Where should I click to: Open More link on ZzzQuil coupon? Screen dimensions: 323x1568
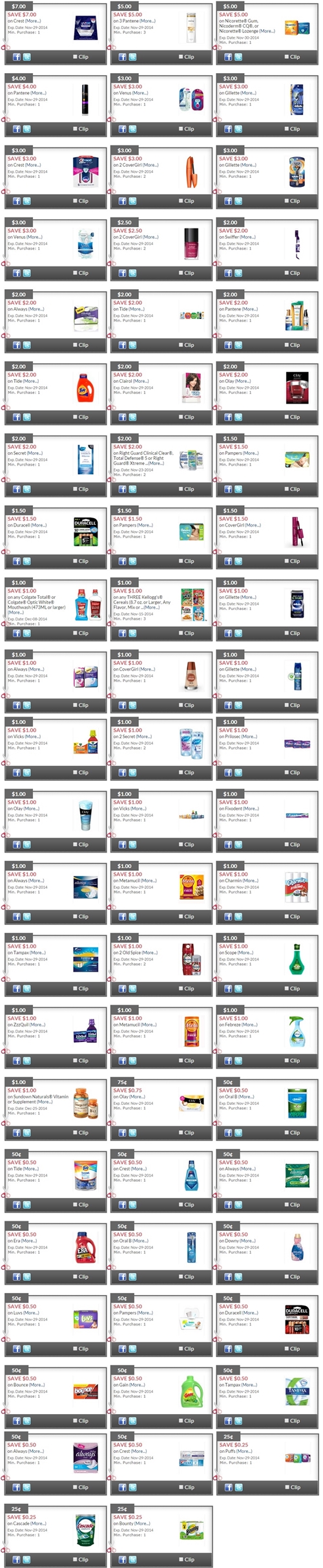pyautogui.click(x=37, y=1025)
